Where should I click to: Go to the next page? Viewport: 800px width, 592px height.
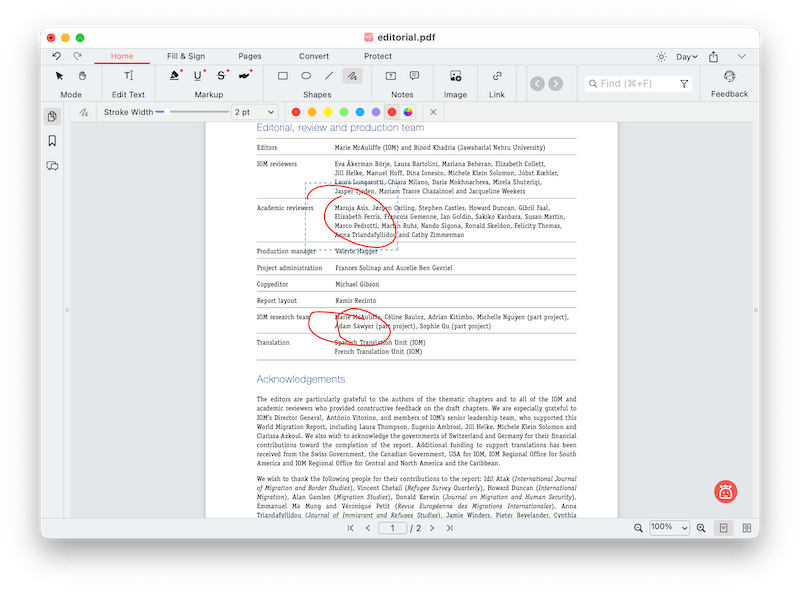(432, 528)
